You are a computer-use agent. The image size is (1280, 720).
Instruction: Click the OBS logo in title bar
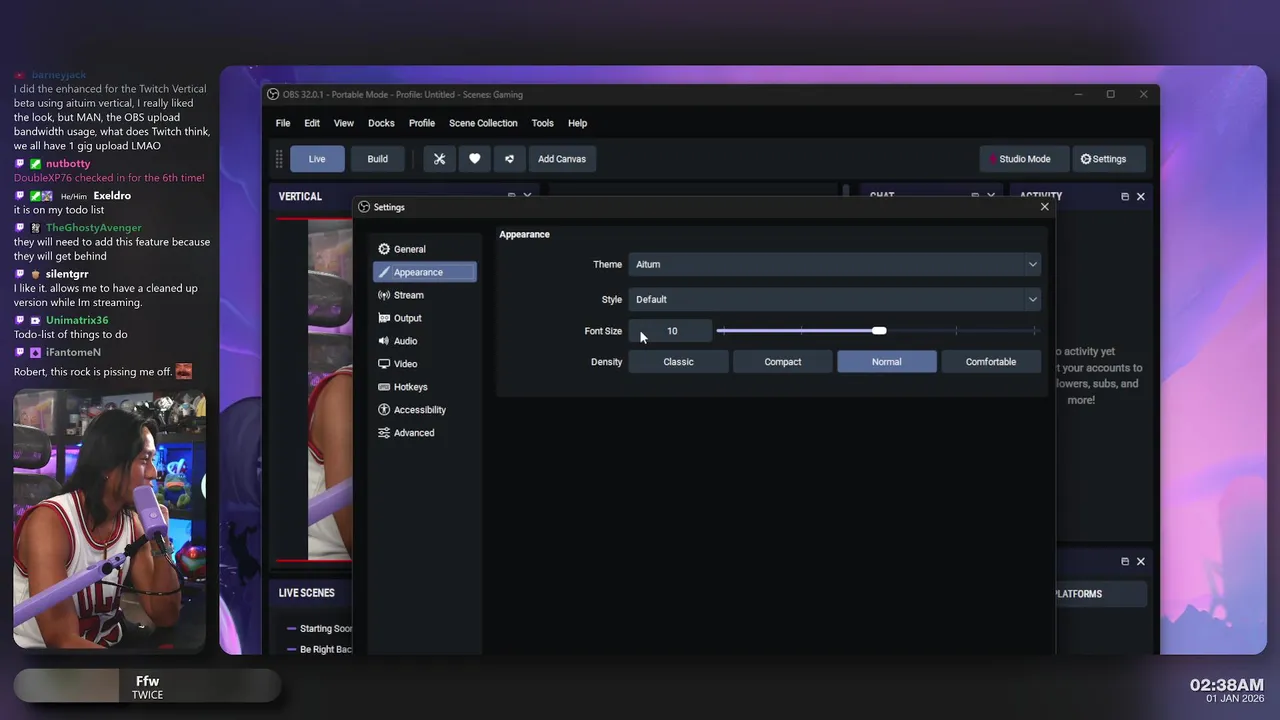click(x=273, y=95)
